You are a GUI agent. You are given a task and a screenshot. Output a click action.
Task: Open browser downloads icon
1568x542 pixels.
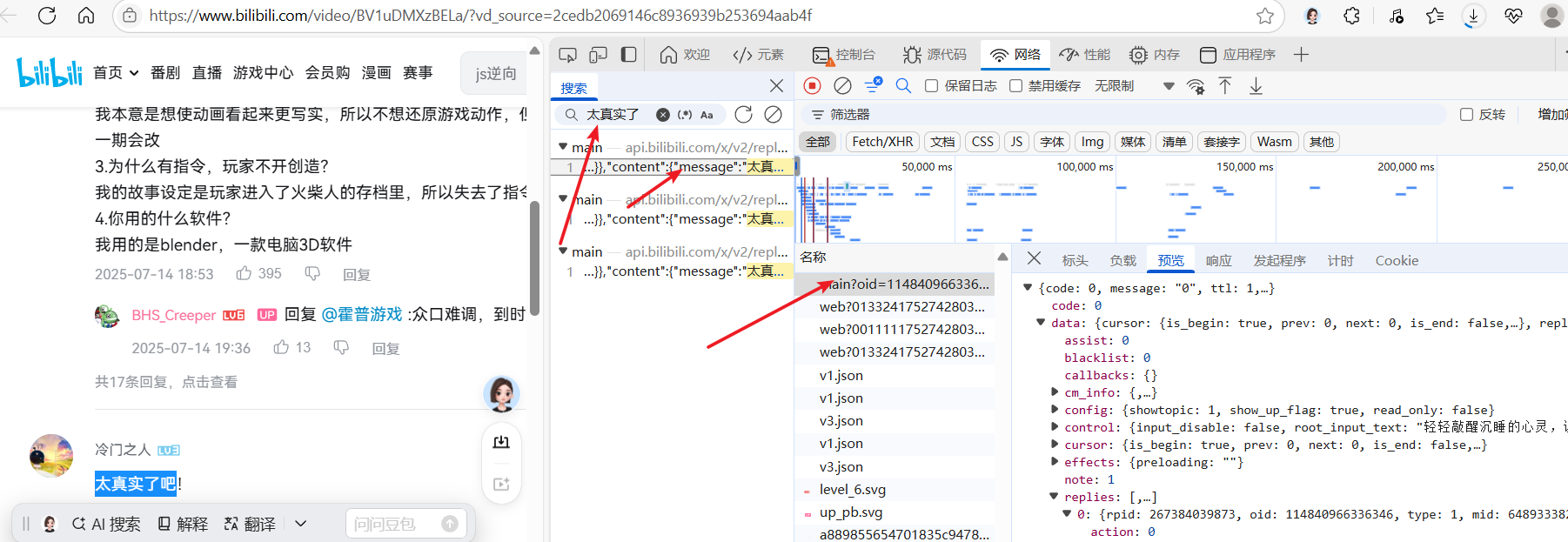1473,16
